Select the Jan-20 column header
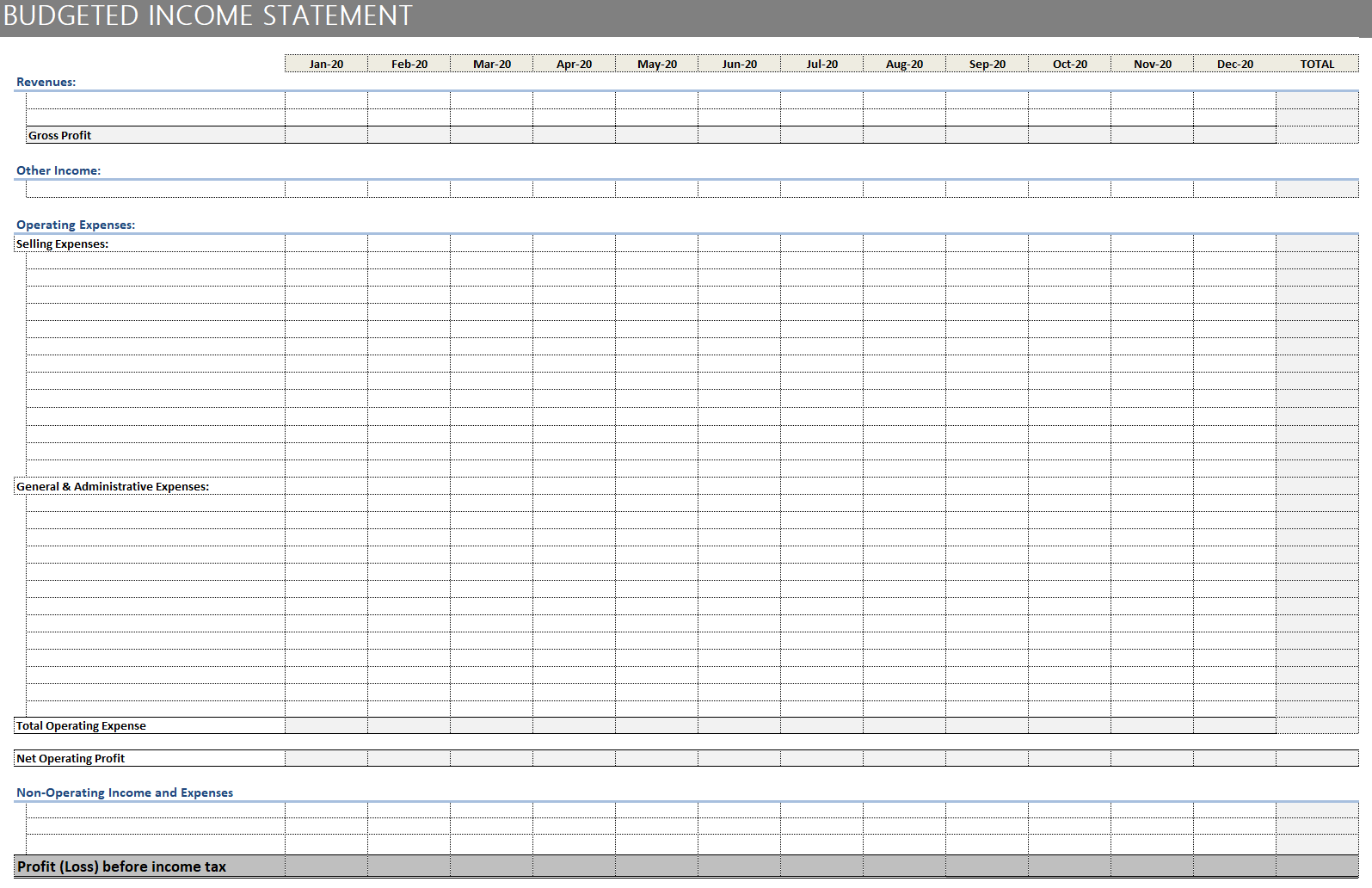The width and height of the screenshot is (1372, 888). tap(326, 64)
